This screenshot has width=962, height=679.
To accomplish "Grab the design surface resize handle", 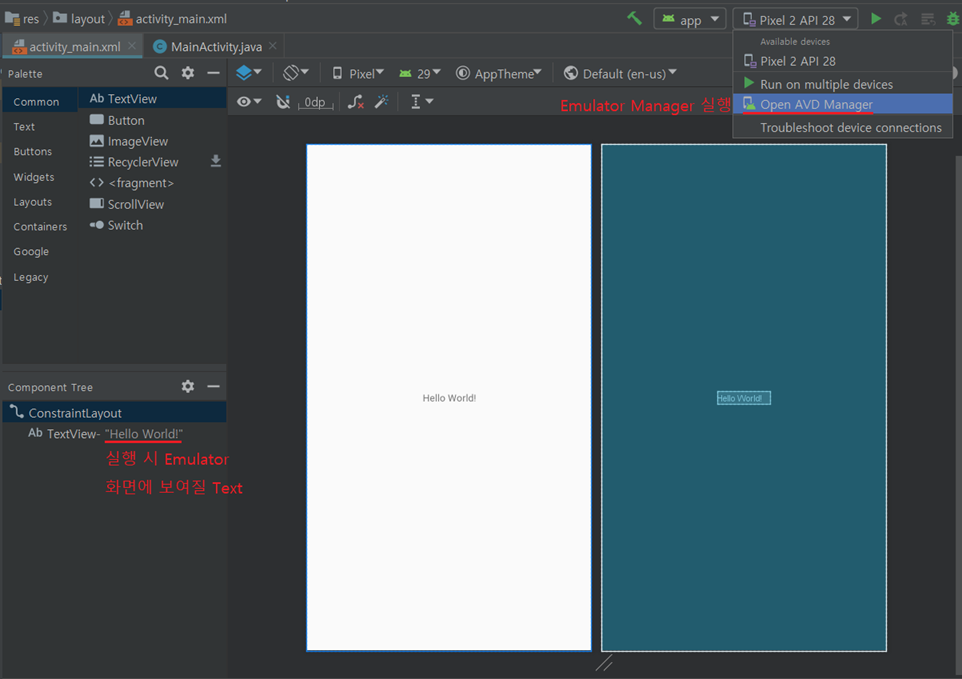I will click(604, 663).
